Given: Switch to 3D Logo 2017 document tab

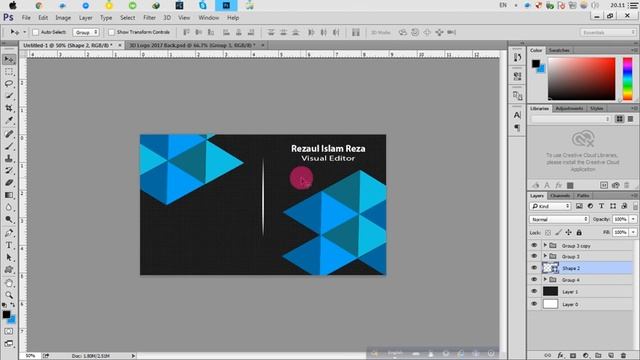Looking at the screenshot, I should tap(192, 45).
